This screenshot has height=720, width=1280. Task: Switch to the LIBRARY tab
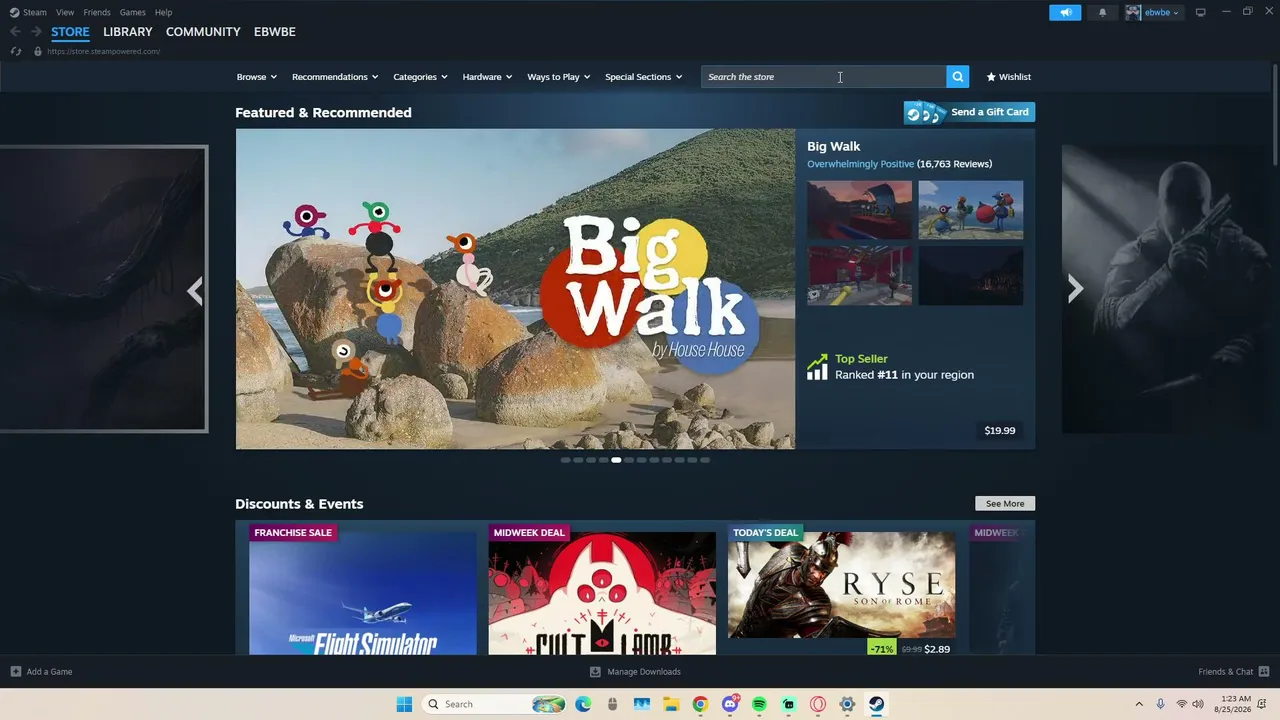pyautogui.click(x=128, y=32)
